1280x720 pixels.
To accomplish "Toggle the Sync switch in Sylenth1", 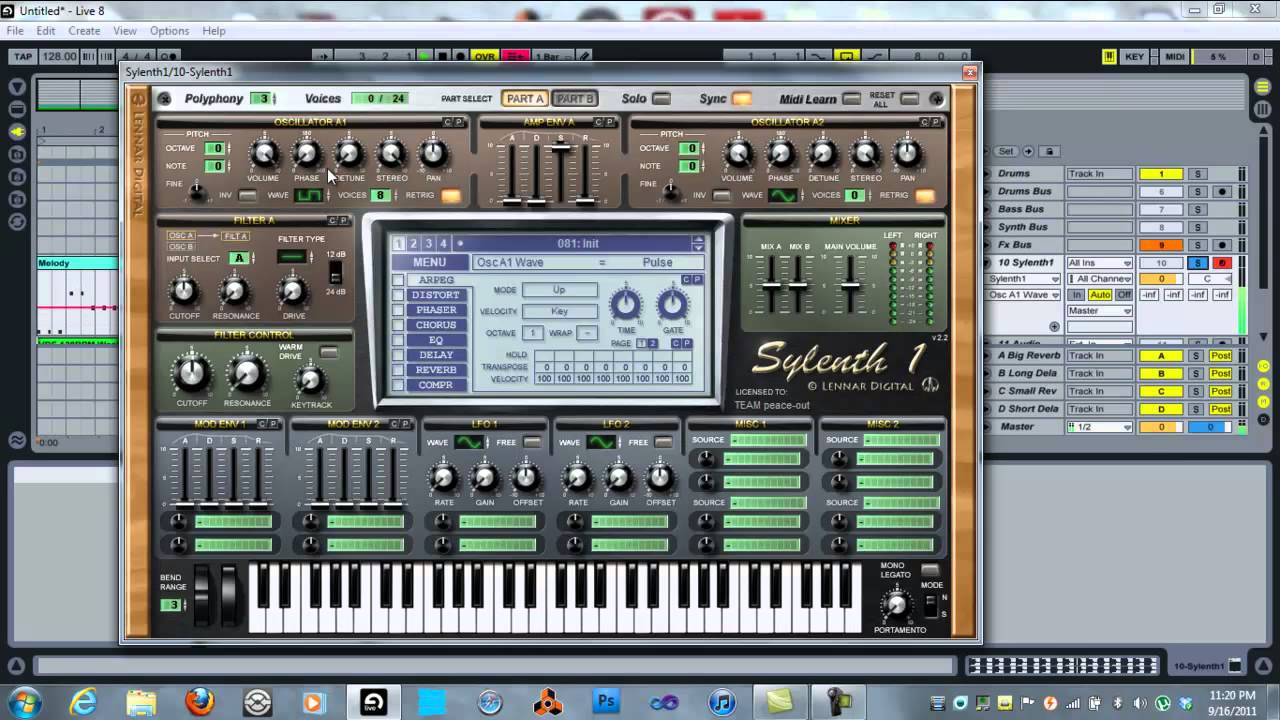I will (741, 99).
